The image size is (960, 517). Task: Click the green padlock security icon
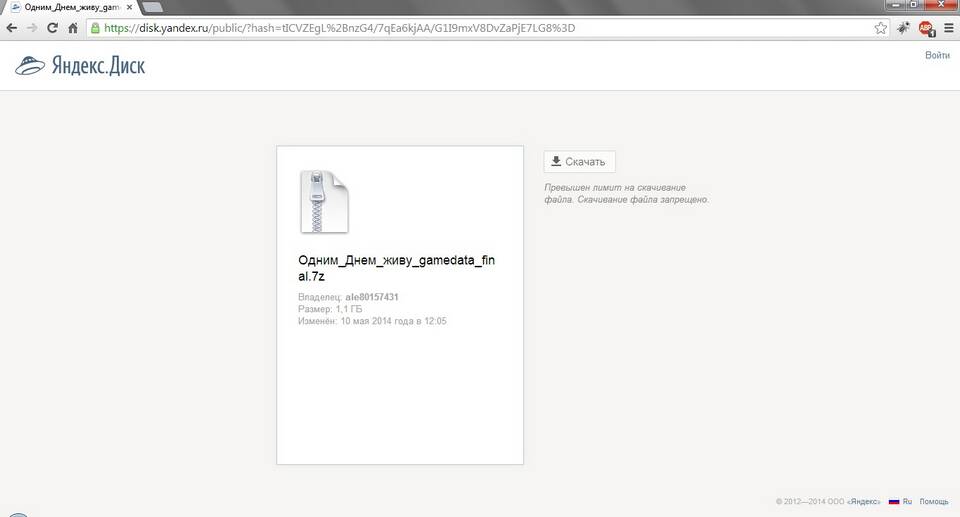coord(96,28)
